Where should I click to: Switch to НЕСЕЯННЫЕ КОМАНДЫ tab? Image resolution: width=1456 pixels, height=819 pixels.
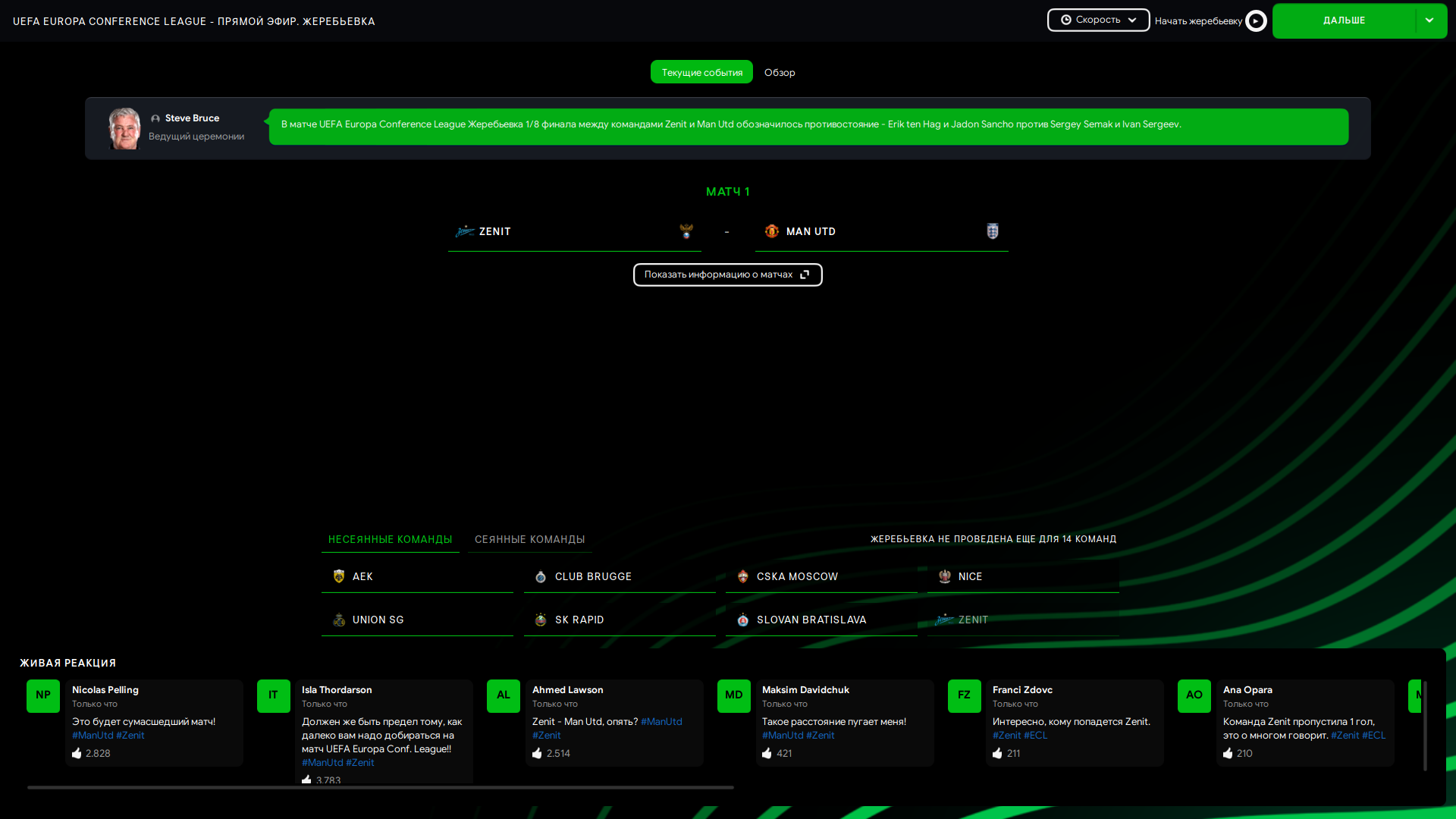point(390,539)
